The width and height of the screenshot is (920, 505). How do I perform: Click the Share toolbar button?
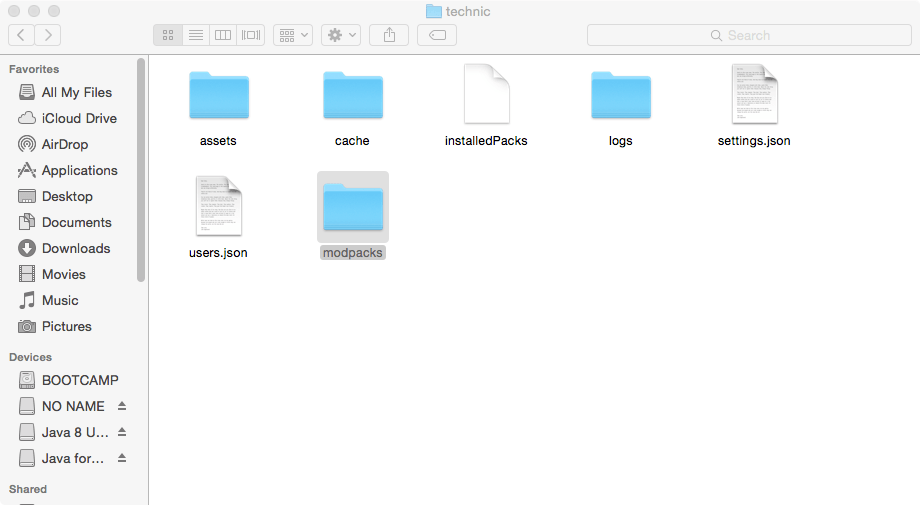coord(389,35)
